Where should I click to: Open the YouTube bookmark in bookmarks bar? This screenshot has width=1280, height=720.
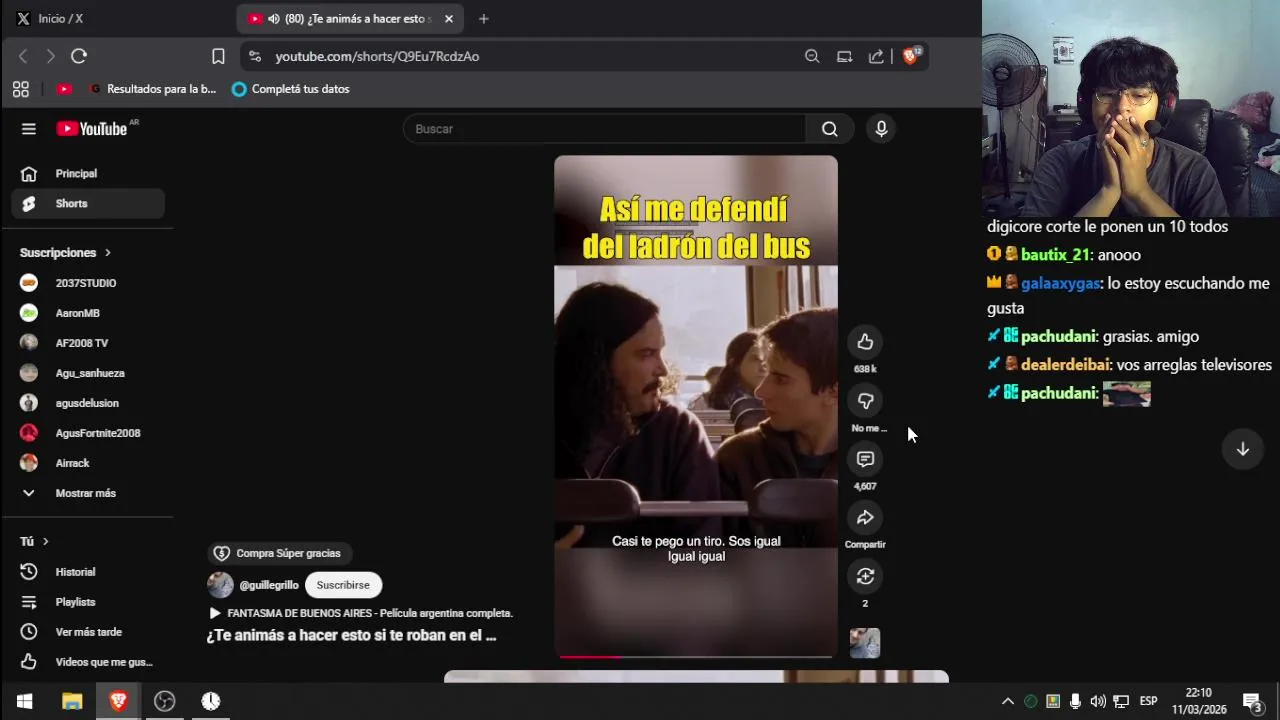pos(64,89)
